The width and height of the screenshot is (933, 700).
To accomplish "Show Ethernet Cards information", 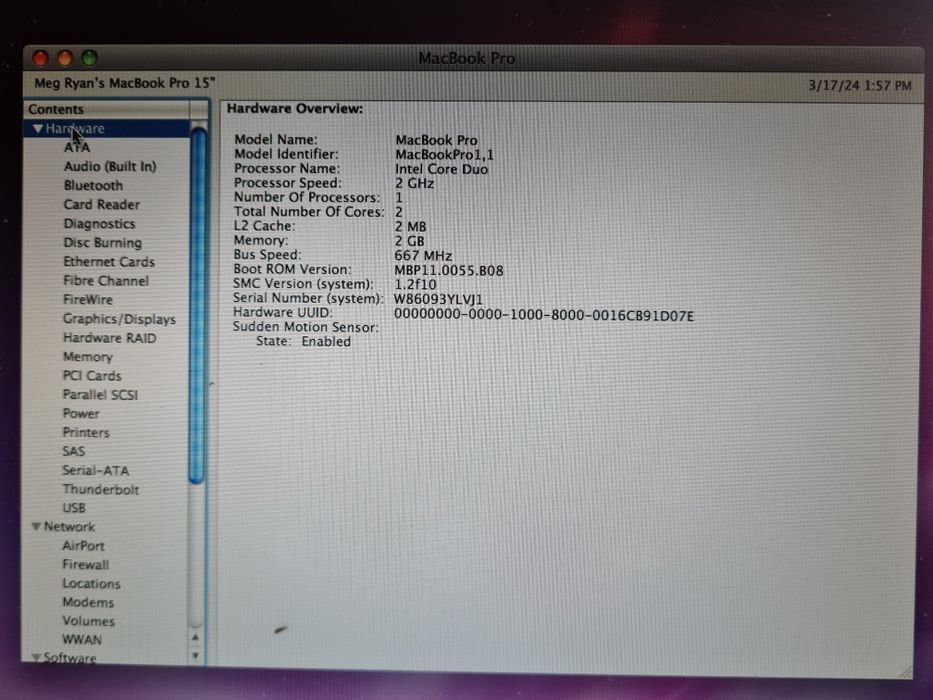I will 109,262.
